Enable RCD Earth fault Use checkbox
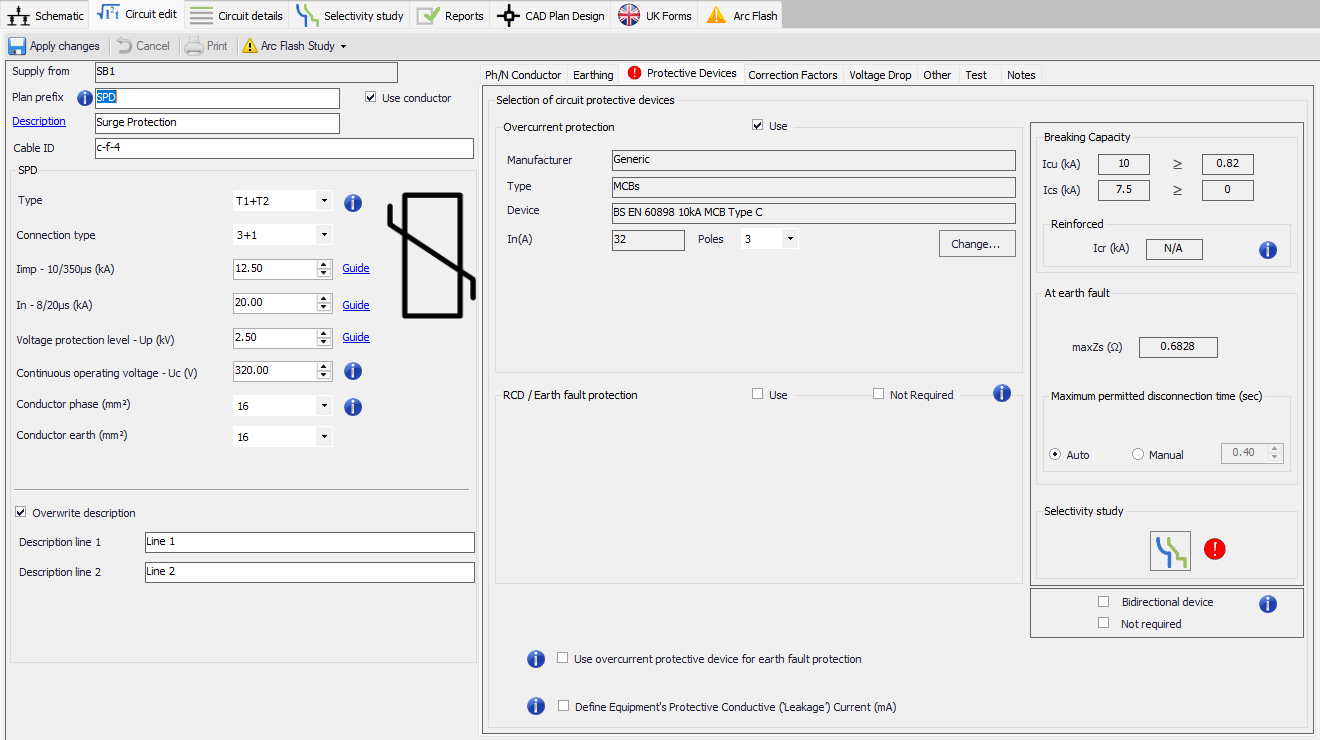The width and height of the screenshot is (1320, 740). coord(758,394)
